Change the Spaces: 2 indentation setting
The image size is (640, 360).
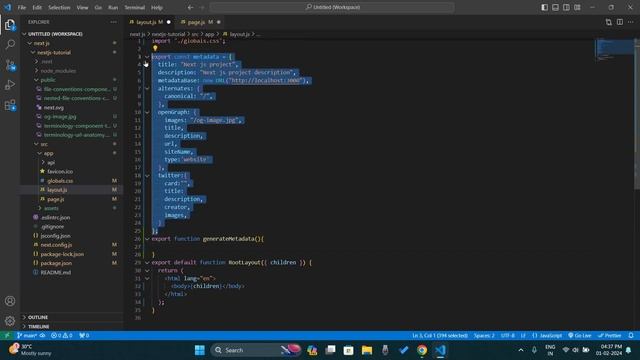[484, 336]
